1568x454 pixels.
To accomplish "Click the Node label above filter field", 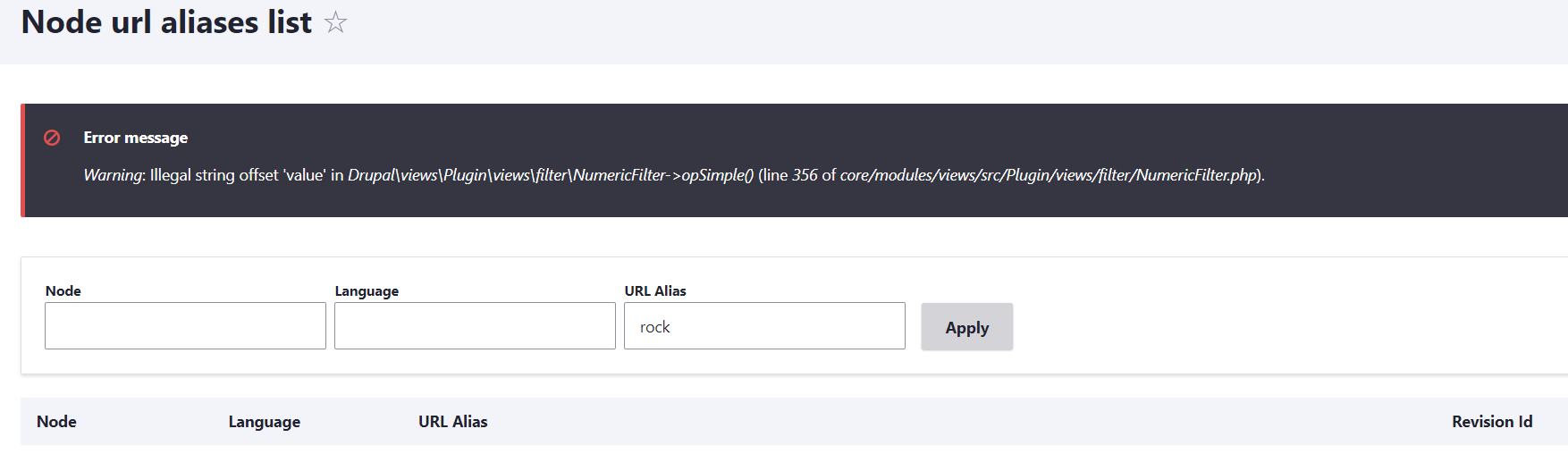I will pyautogui.click(x=63, y=291).
